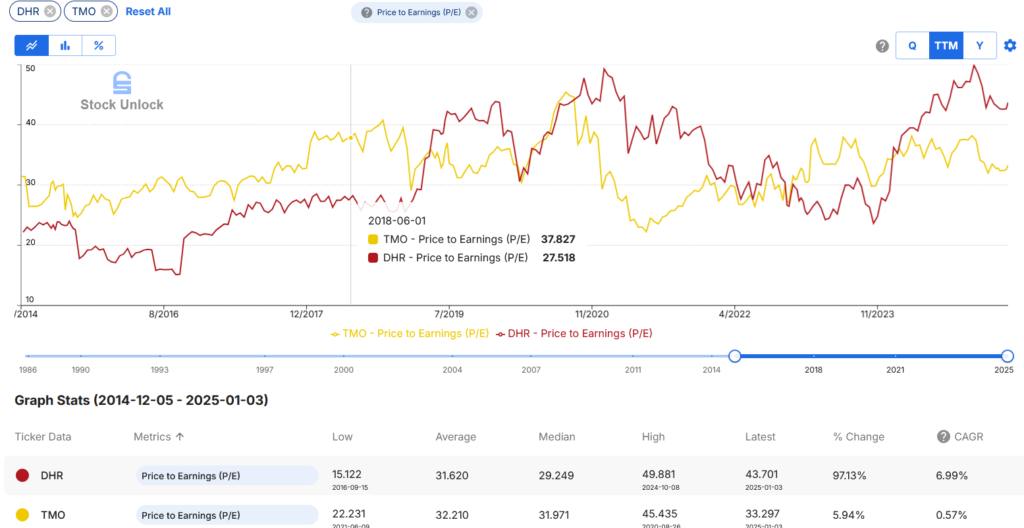Click DHR high value 49.881
Image resolution: width=1024 pixels, height=528 pixels.
click(x=658, y=474)
